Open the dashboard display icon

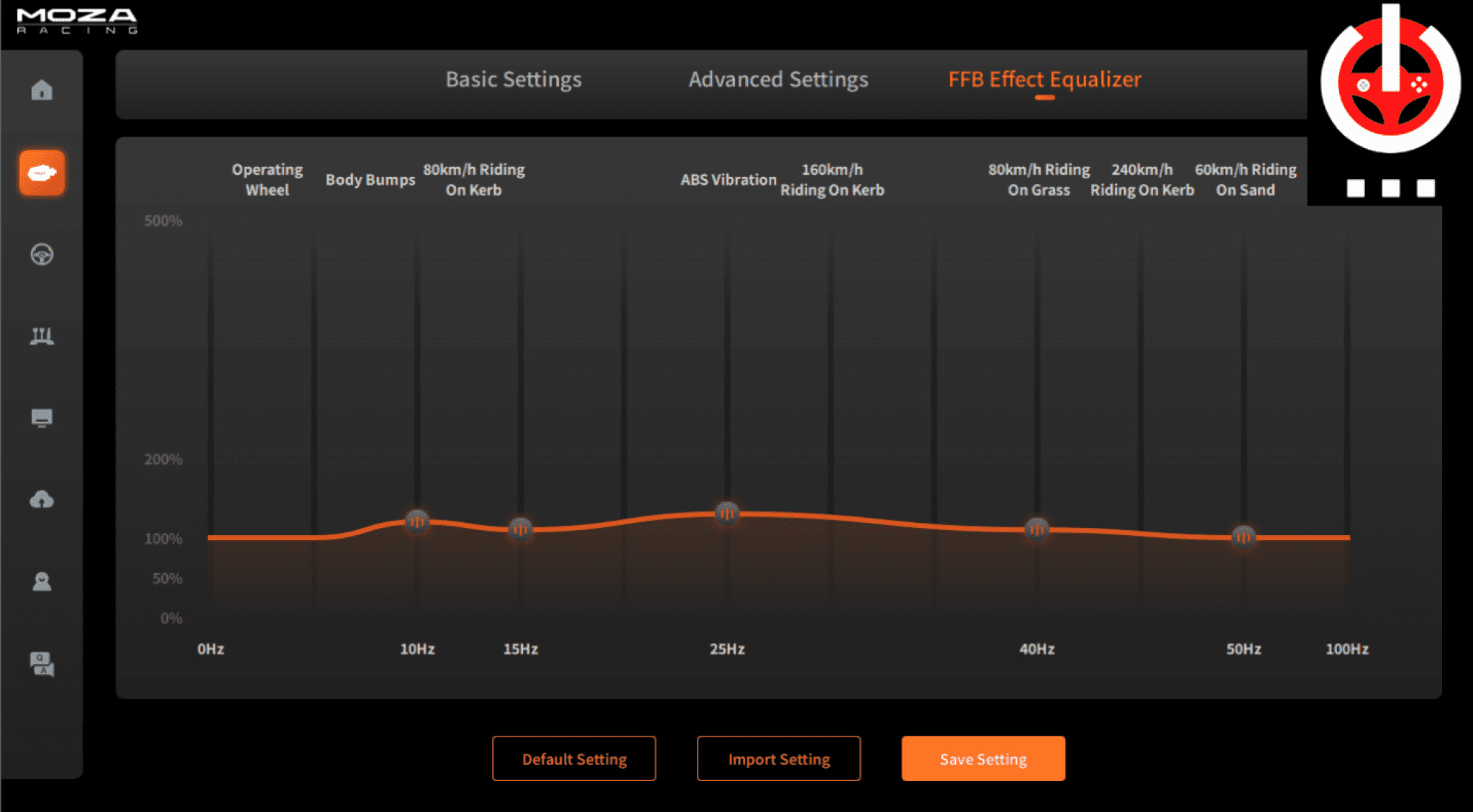click(42, 418)
